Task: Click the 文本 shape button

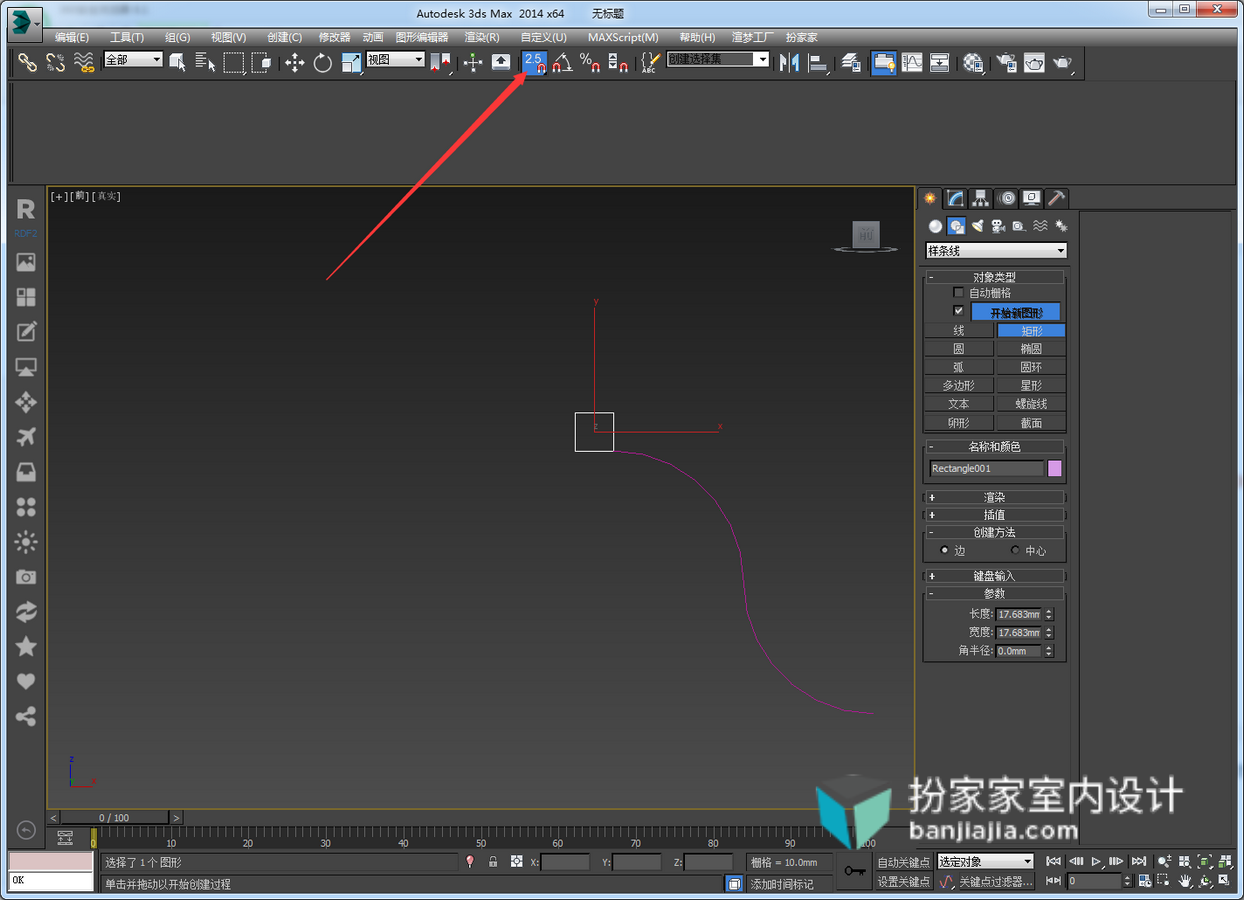Action: pyautogui.click(x=959, y=404)
